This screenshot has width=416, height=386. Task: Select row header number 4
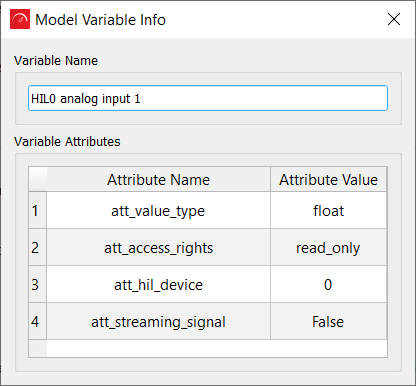pos(38,321)
